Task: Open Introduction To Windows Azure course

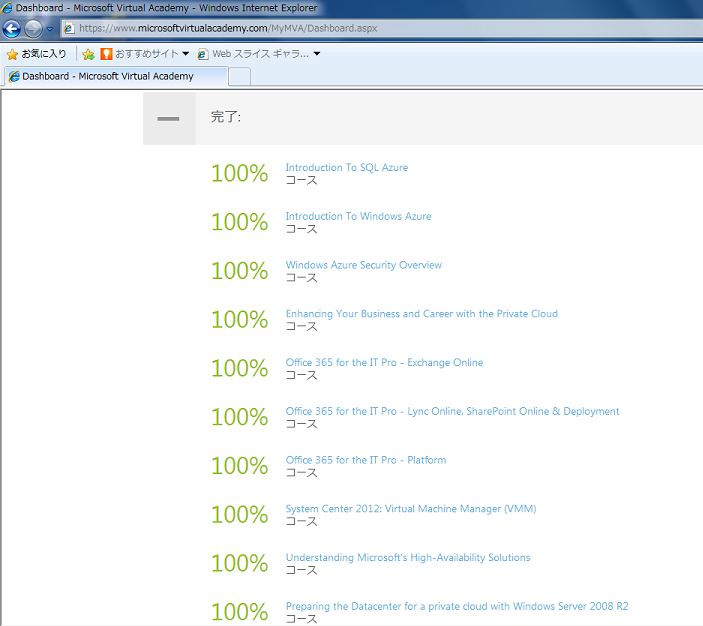Action: click(358, 216)
